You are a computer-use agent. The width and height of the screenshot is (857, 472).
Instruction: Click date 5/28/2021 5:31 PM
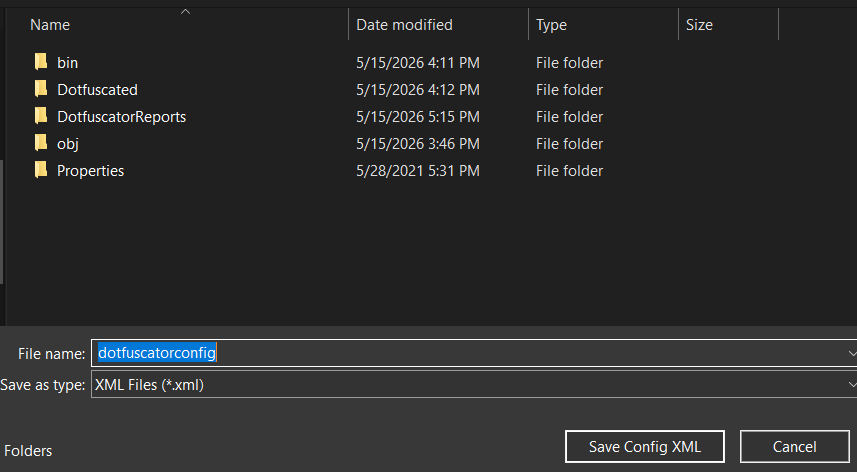418,171
